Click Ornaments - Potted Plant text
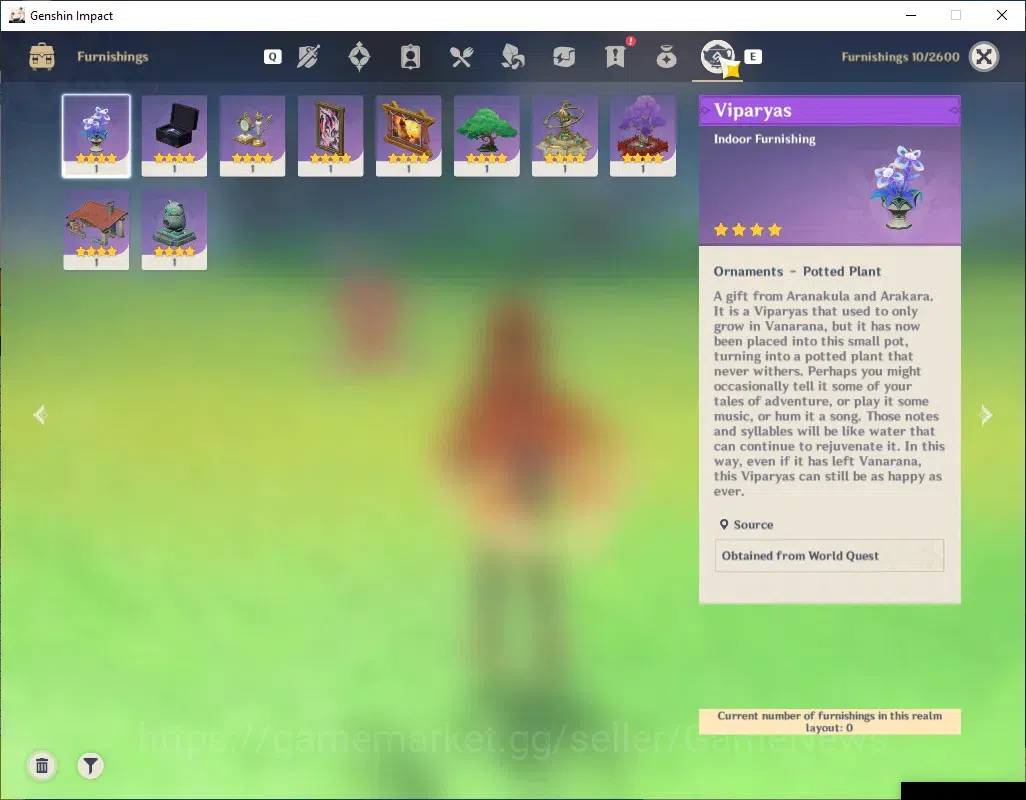 [x=797, y=271]
